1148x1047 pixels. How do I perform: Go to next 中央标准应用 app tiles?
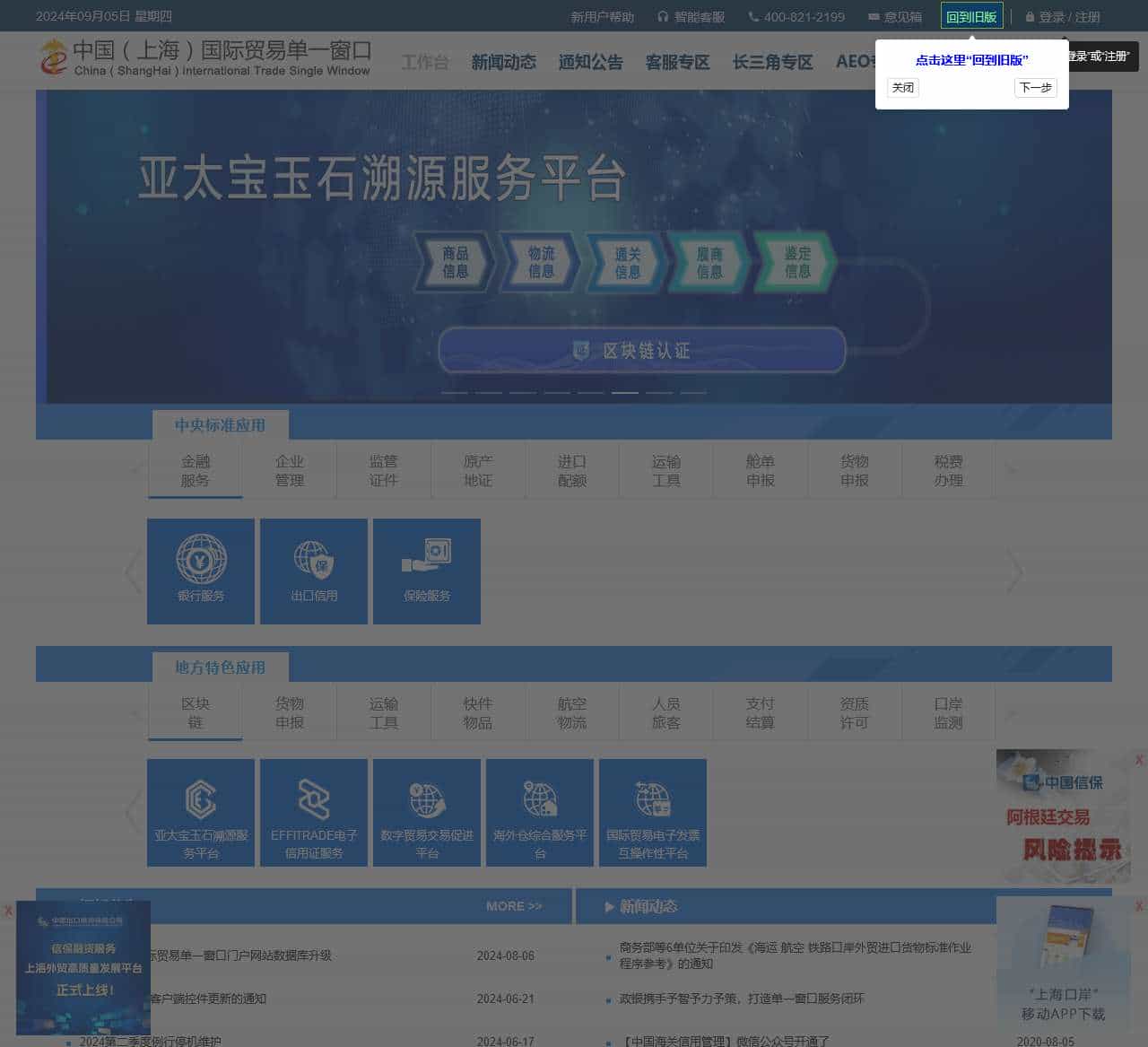tap(1015, 571)
